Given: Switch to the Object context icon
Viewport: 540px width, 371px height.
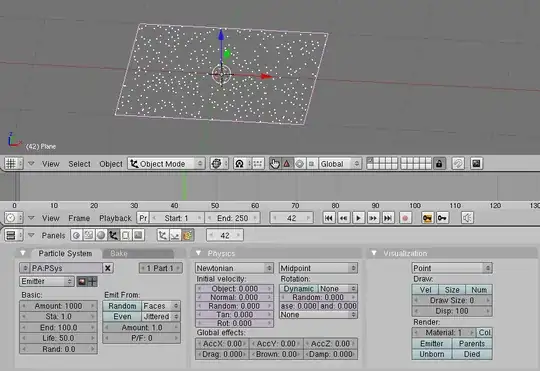Looking at the screenshot, I should point(113,235).
